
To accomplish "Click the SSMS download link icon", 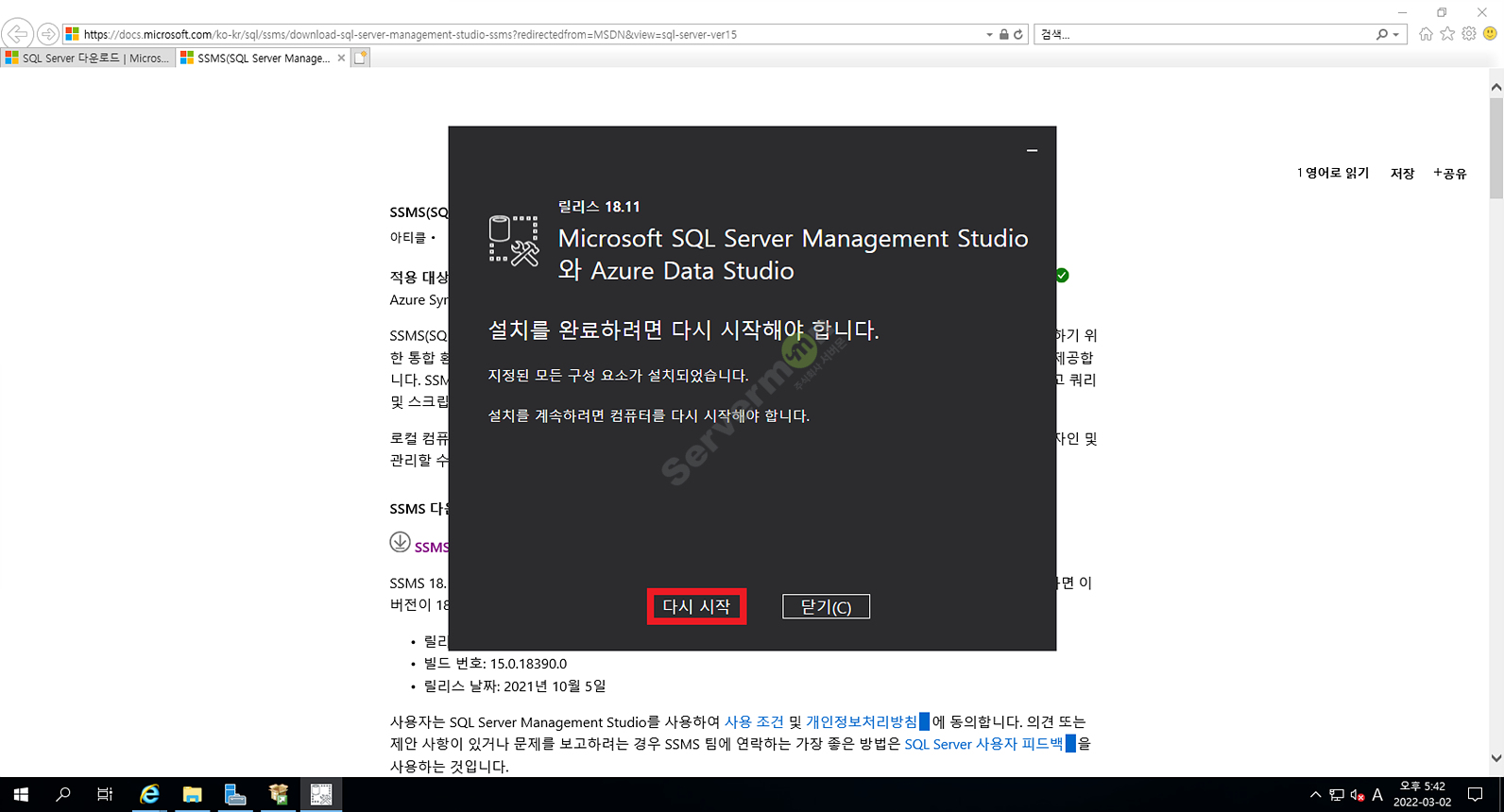I will (400, 542).
